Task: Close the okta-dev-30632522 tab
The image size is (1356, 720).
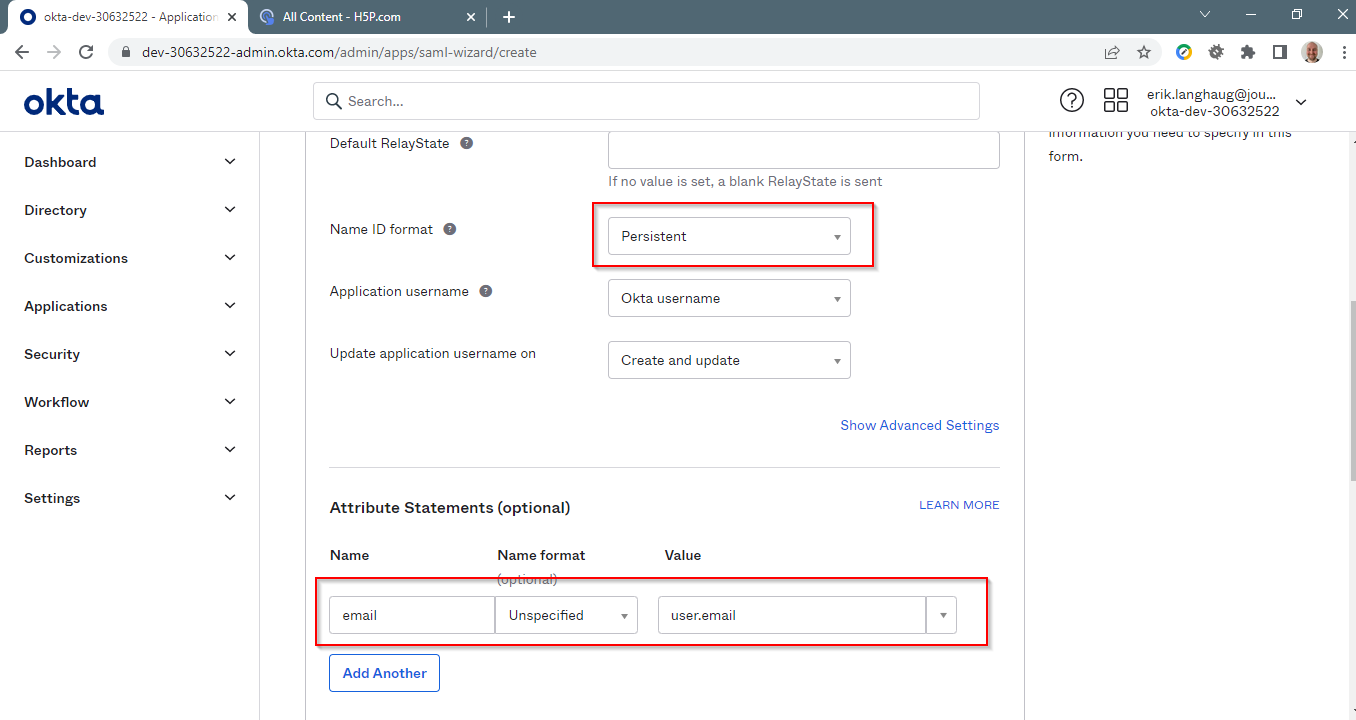Action: (232, 17)
